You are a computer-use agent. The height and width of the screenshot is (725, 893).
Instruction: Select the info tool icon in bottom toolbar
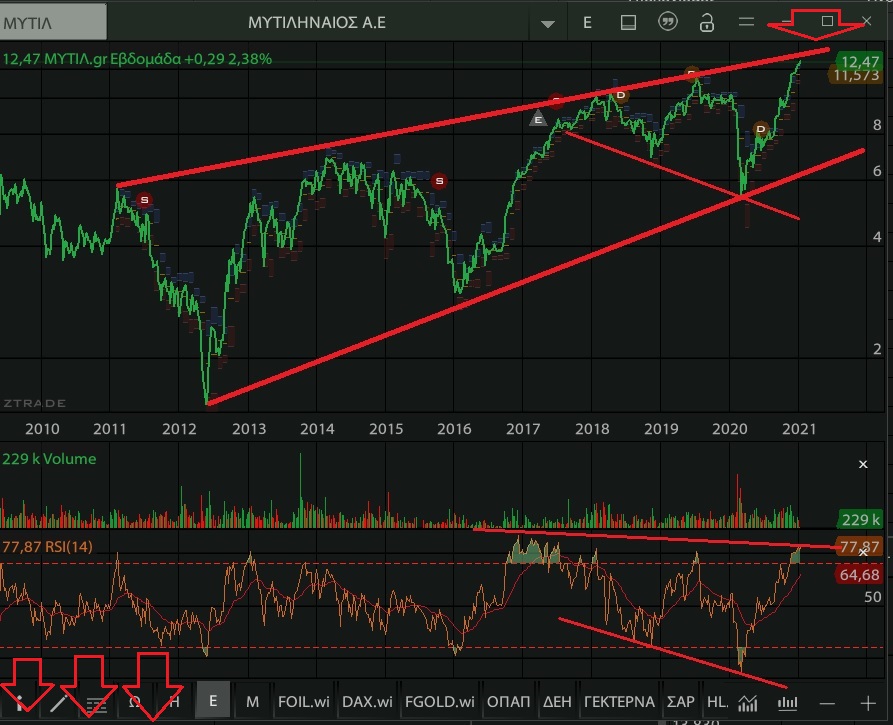click(x=21, y=703)
